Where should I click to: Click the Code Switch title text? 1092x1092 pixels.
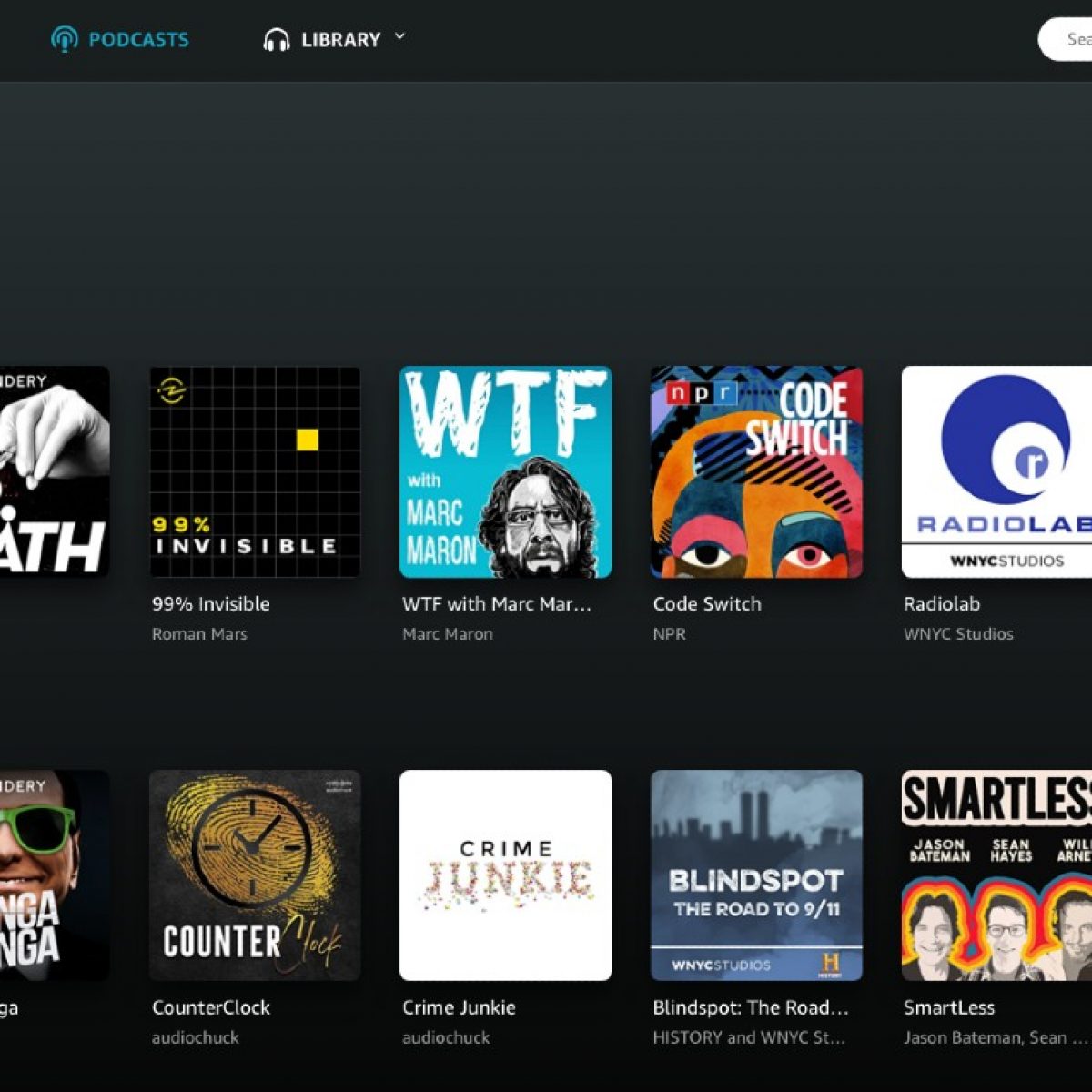(707, 603)
